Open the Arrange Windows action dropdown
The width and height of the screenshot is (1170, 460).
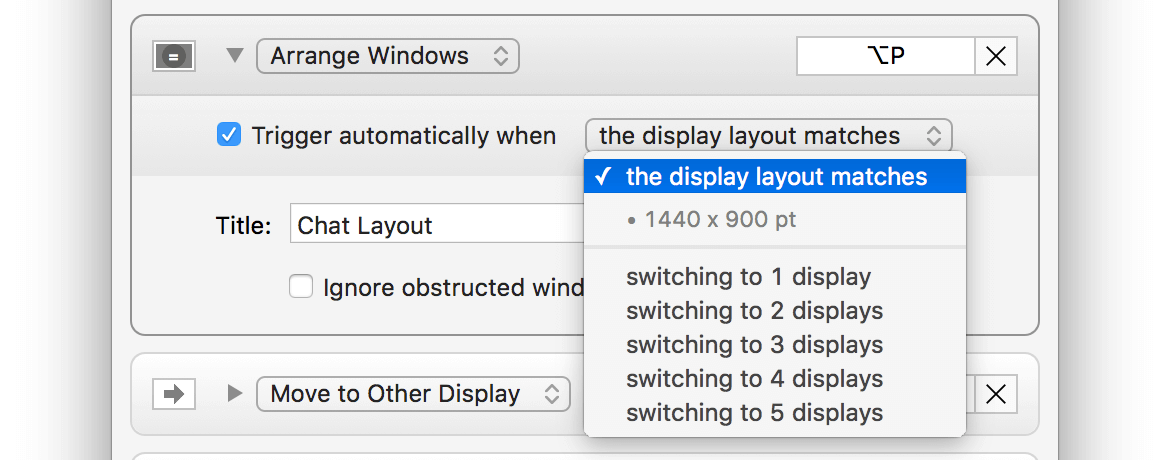(x=387, y=56)
